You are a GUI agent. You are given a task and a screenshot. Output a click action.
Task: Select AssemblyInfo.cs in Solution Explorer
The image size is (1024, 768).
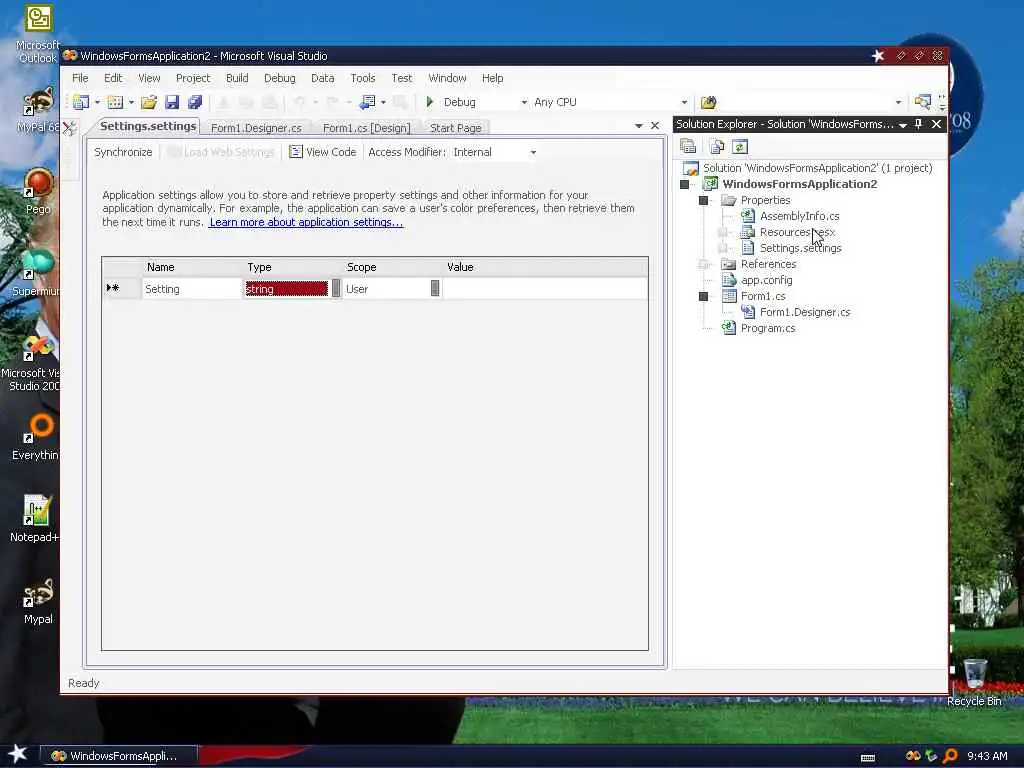click(x=799, y=216)
